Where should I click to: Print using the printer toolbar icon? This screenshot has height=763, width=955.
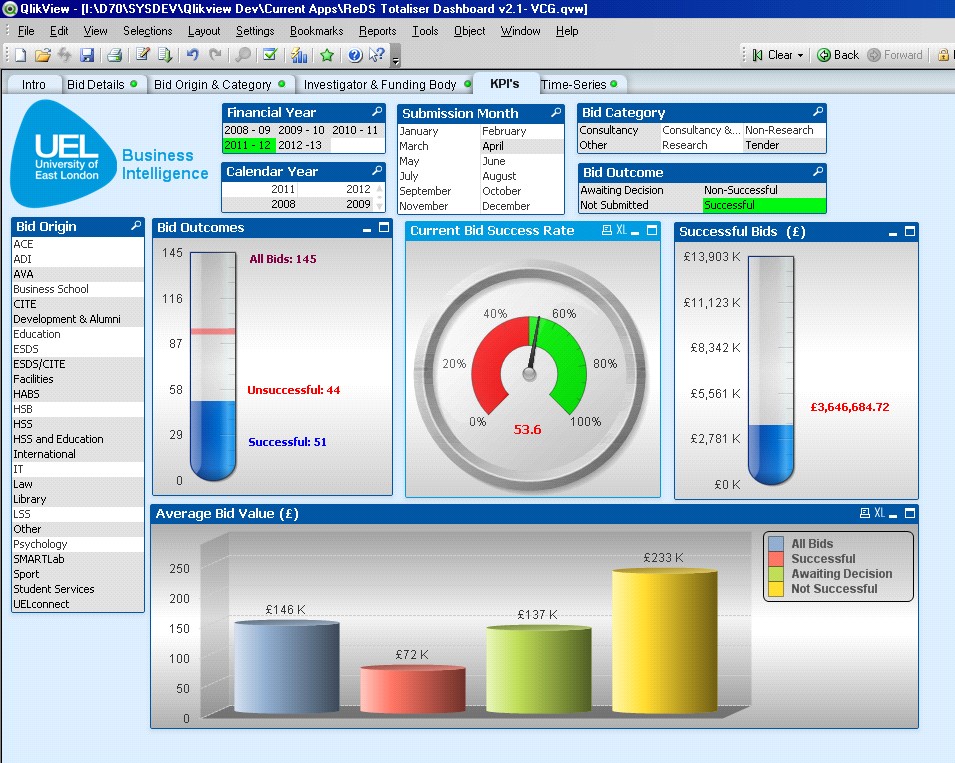pyautogui.click(x=115, y=55)
